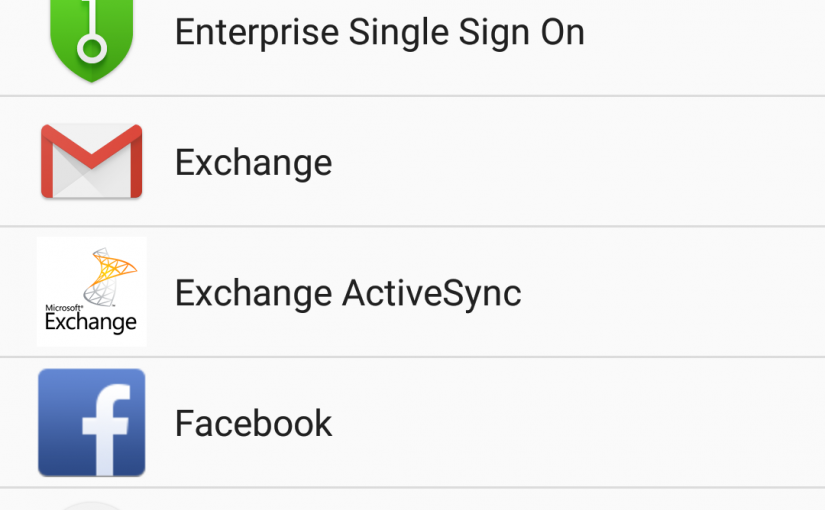Tap the word ActiveSync in the list

(x=431, y=293)
